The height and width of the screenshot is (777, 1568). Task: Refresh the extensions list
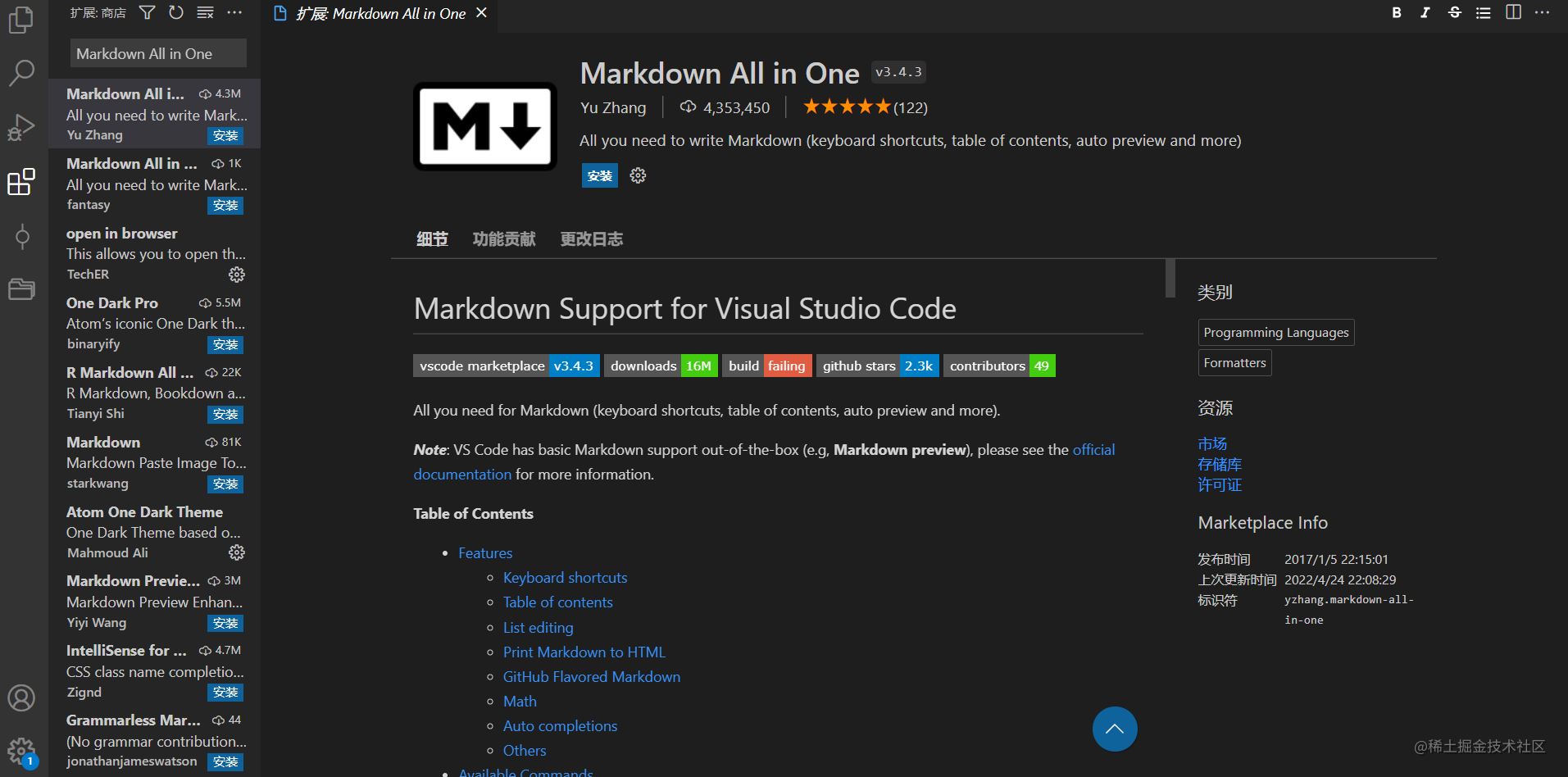pos(175,12)
